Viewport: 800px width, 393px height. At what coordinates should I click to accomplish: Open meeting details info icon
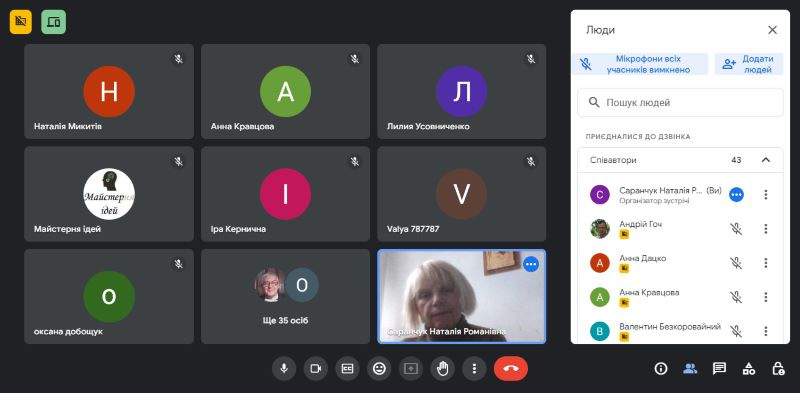pyautogui.click(x=661, y=369)
